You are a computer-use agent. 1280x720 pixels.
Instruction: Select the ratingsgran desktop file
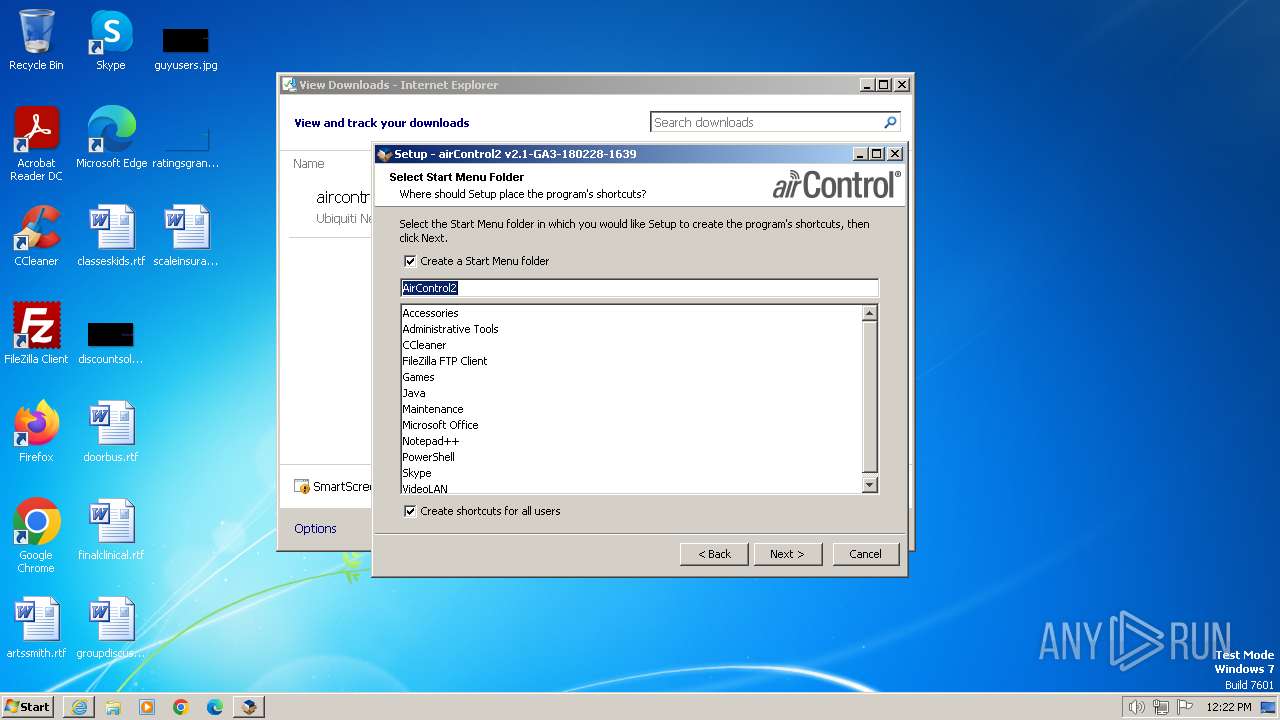(186, 146)
